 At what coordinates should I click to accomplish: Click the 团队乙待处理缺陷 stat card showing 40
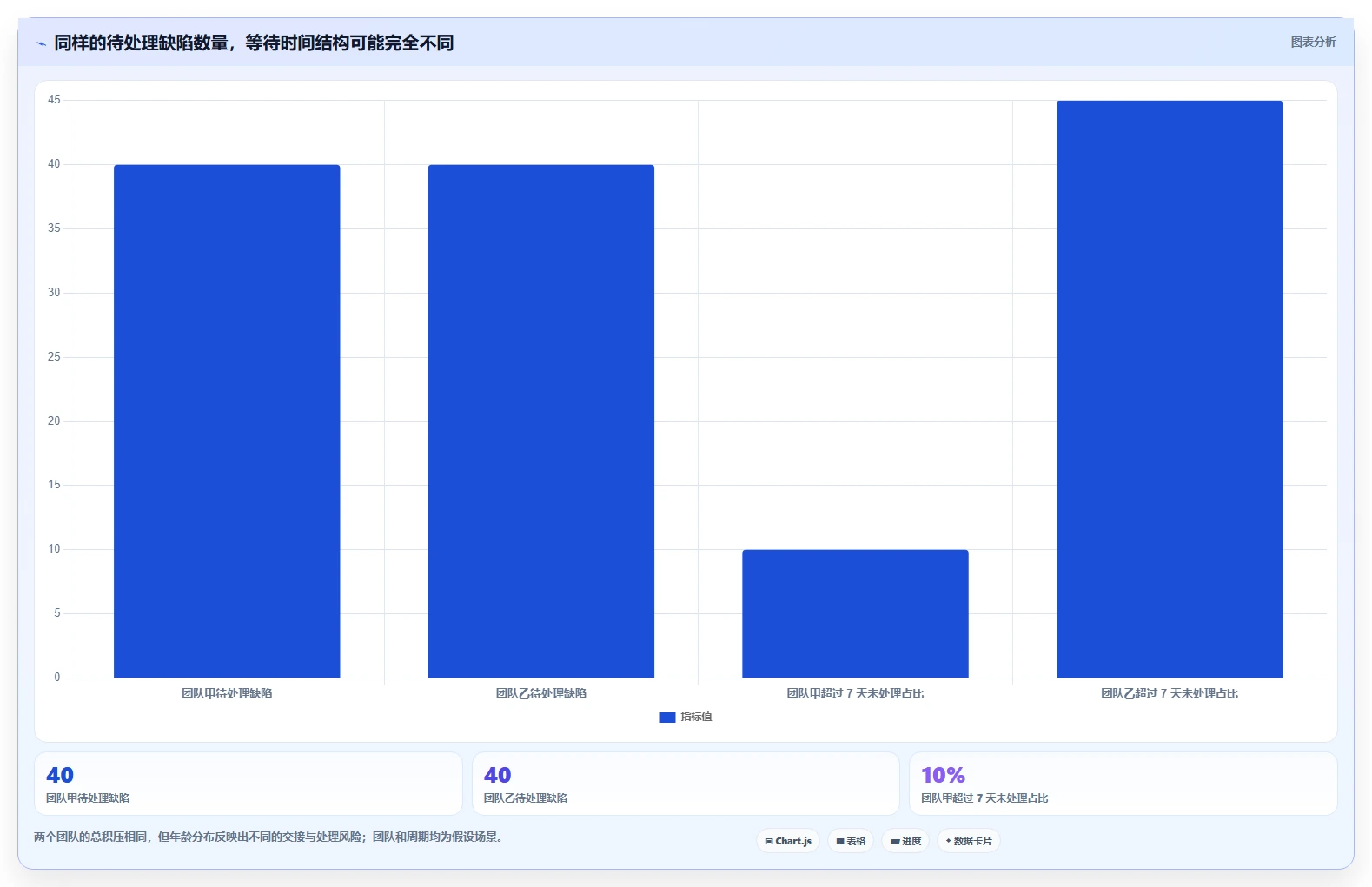pyautogui.click(x=686, y=784)
